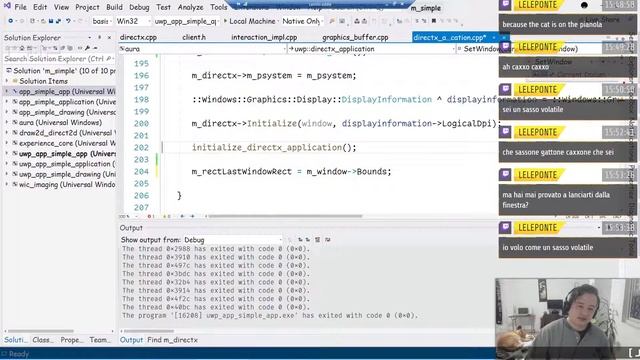Open the File menu

coord(20,7)
